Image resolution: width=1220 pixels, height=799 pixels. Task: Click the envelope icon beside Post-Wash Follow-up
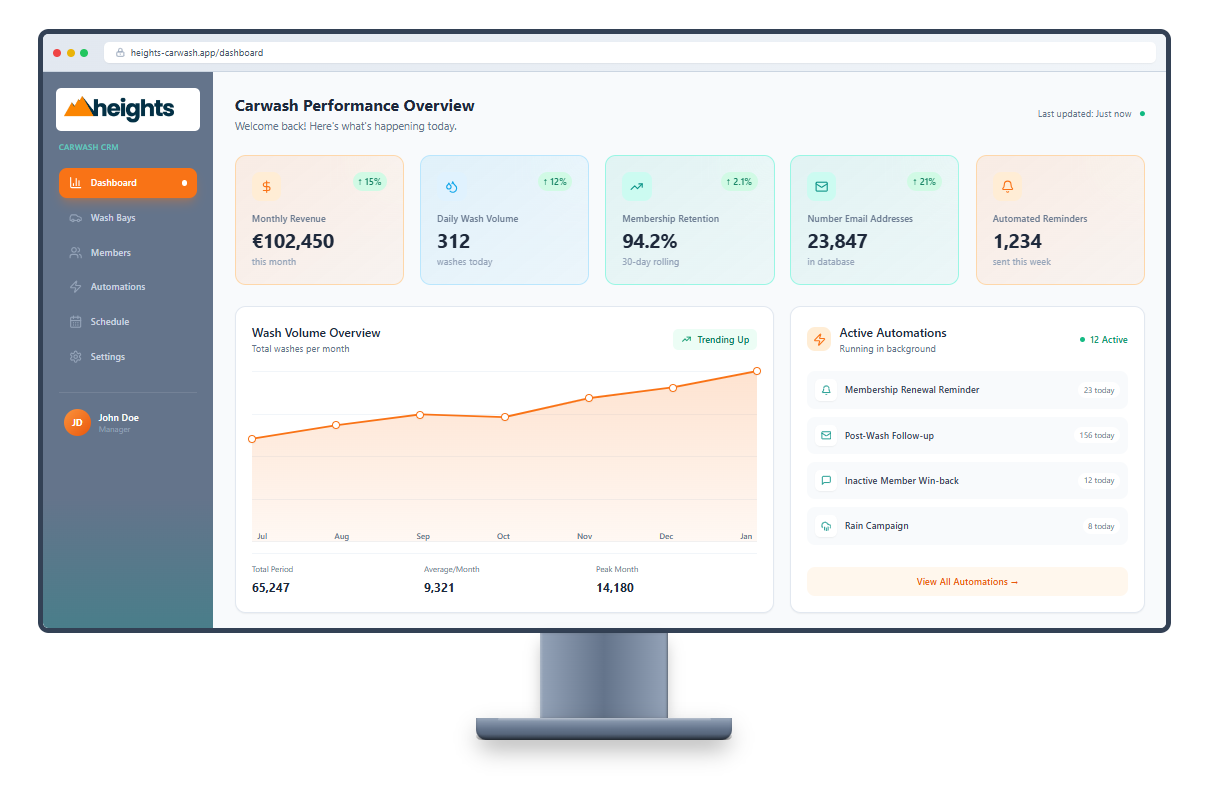825,435
